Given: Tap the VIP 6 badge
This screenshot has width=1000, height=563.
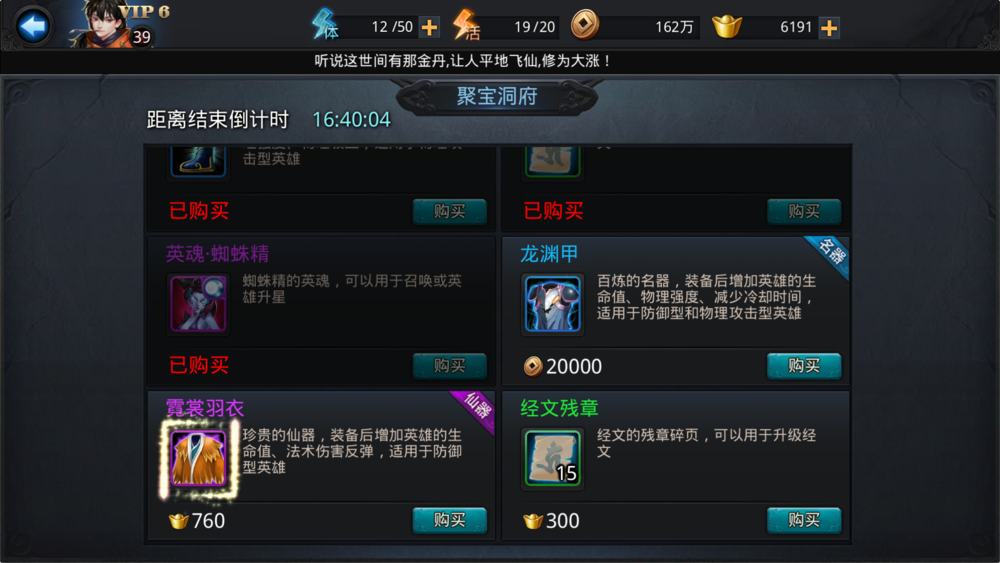Looking at the screenshot, I should (x=145, y=11).
